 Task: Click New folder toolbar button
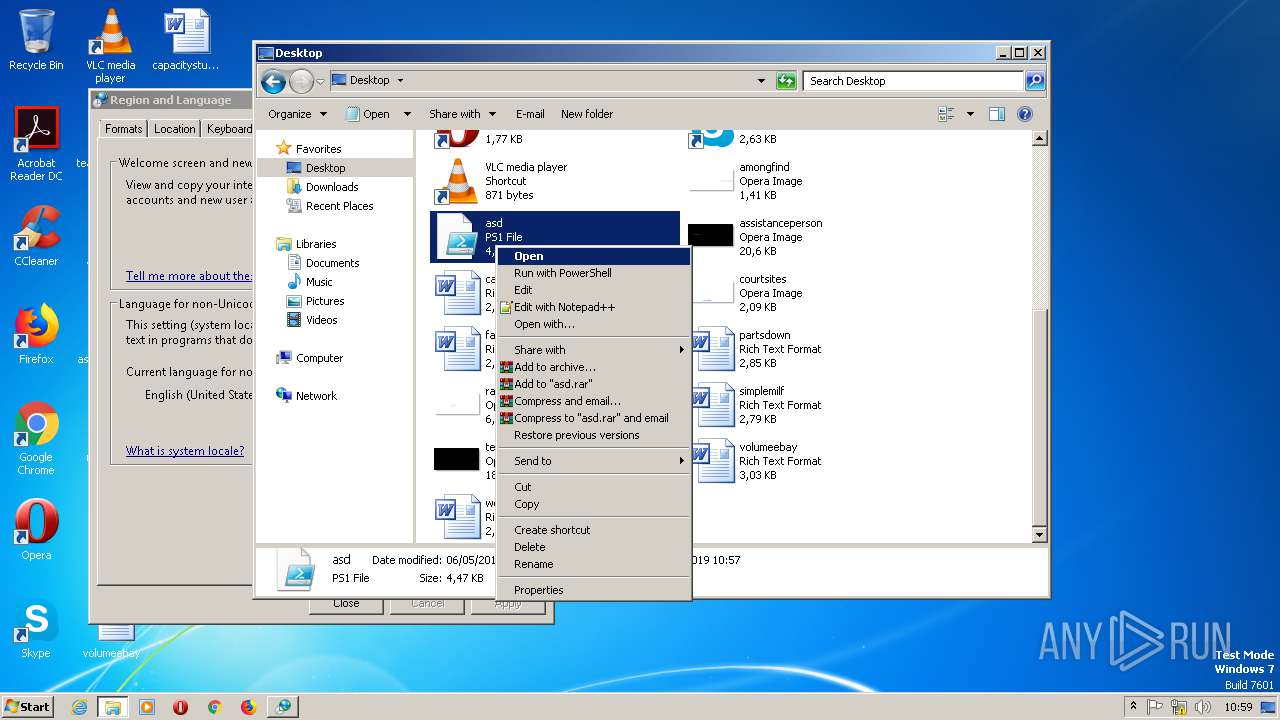pyautogui.click(x=587, y=114)
